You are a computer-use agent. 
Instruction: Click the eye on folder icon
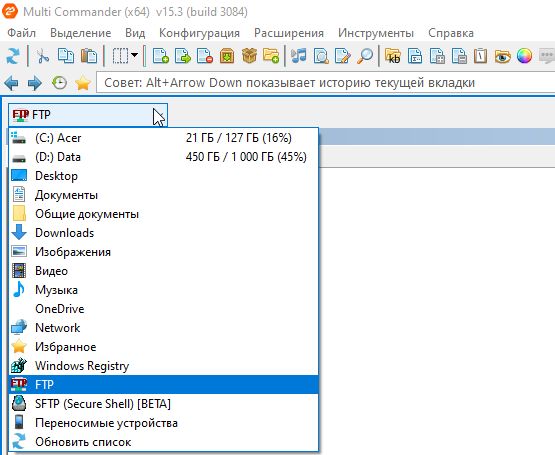point(502,56)
